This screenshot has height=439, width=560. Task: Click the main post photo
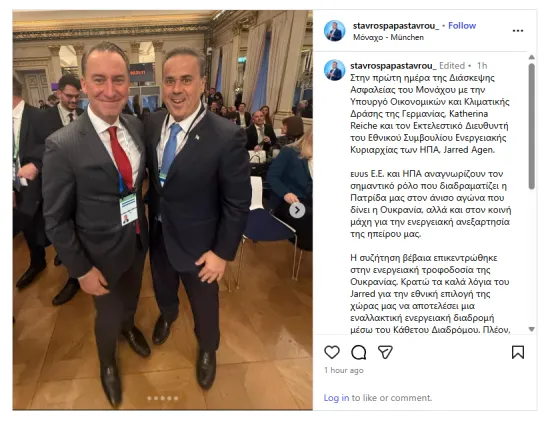pos(162,210)
